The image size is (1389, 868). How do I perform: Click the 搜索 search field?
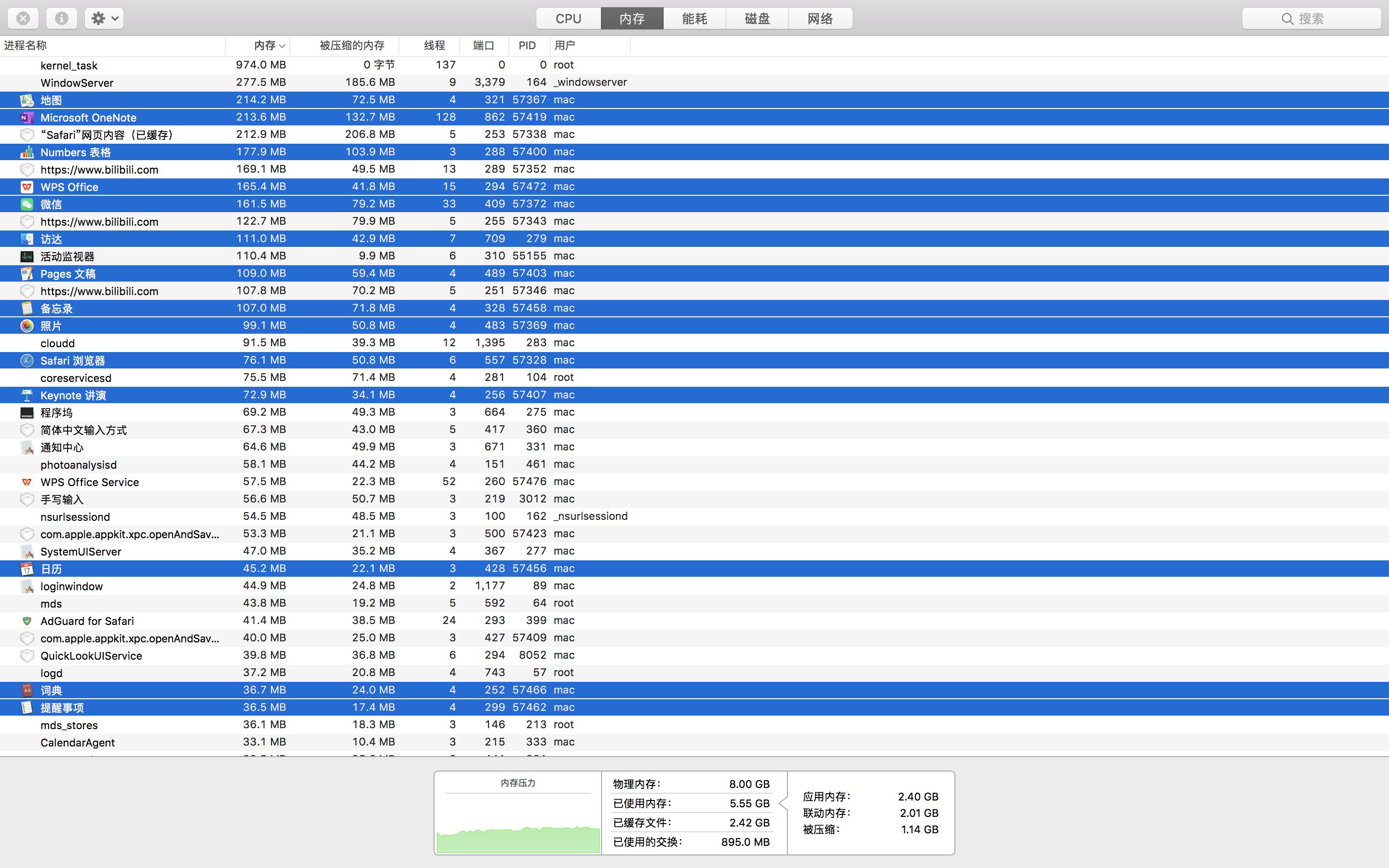[x=1311, y=18]
